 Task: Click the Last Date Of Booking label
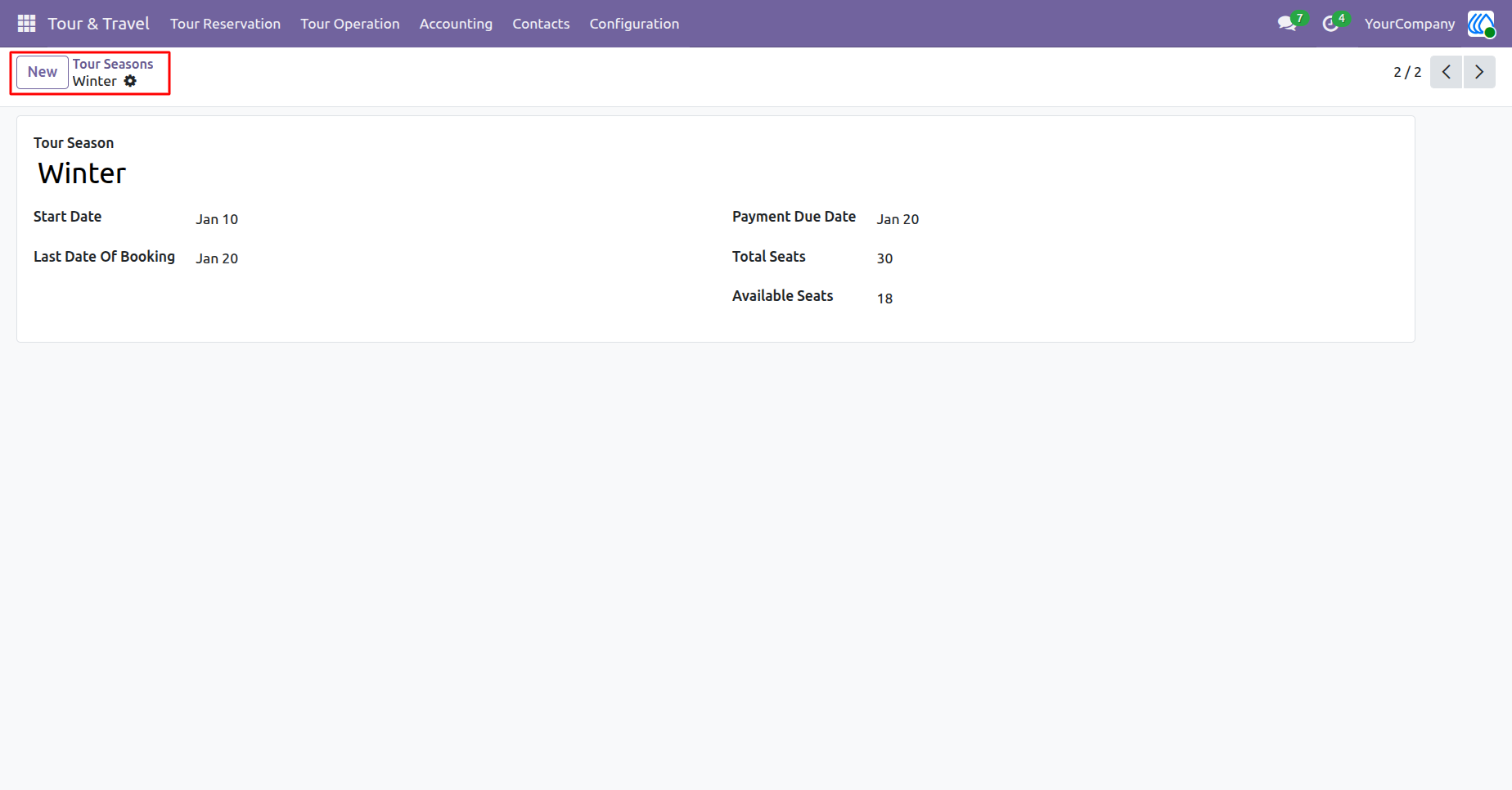[104, 257]
